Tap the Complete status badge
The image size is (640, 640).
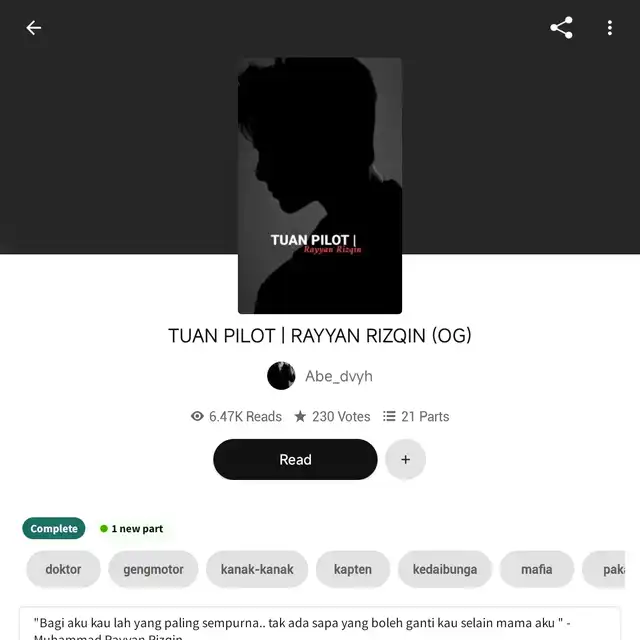pos(54,529)
